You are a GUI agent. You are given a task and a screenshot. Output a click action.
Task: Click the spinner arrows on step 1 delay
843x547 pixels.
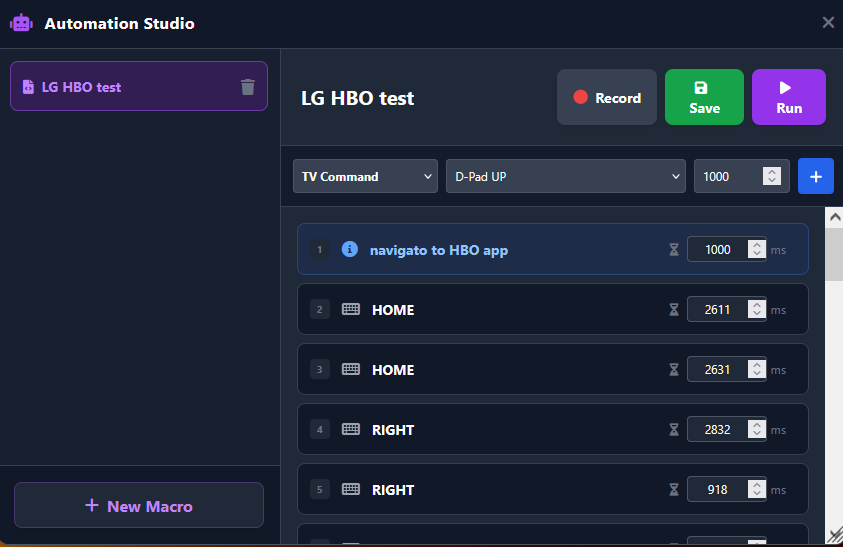(x=757, y=249)
